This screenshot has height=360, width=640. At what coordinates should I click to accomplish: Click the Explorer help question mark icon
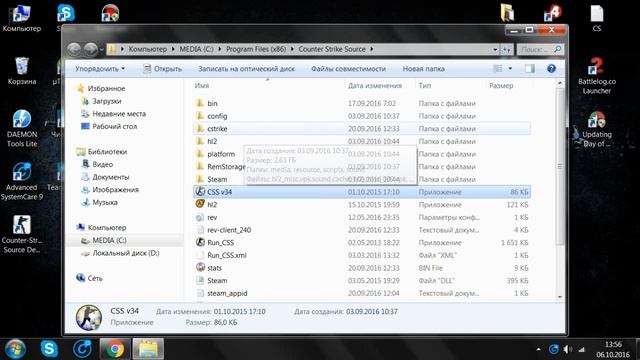551,69
